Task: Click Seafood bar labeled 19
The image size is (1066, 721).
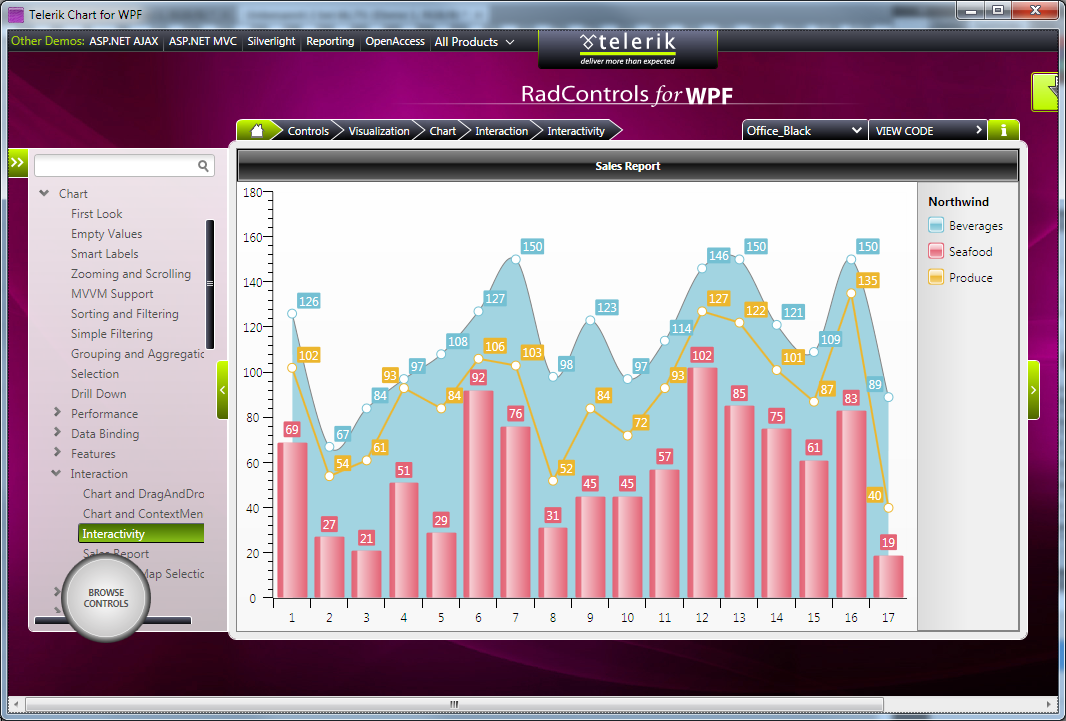Action: (x=888, y=576)
